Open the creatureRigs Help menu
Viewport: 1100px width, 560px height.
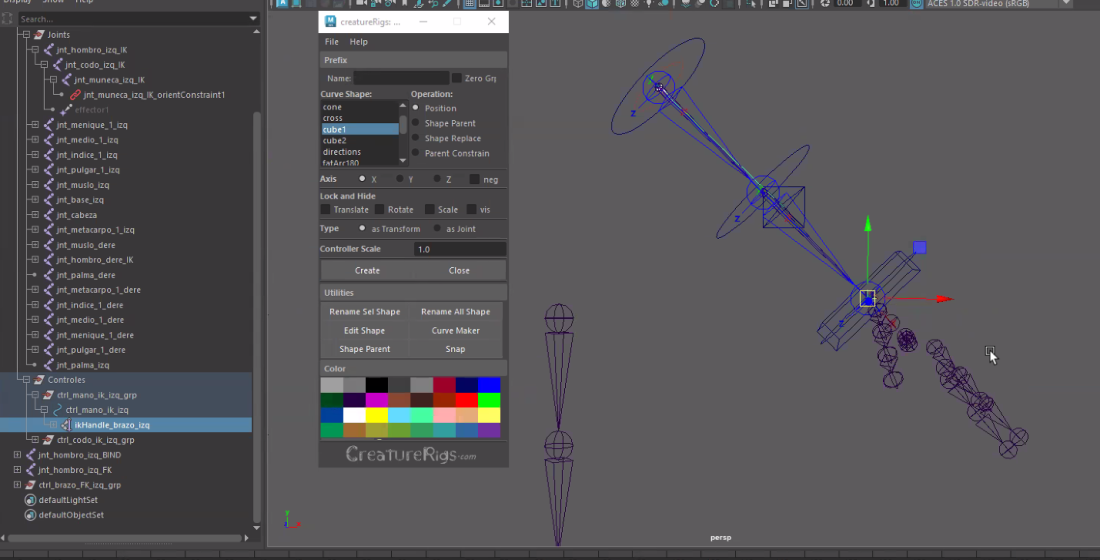[x=358, y=42]
